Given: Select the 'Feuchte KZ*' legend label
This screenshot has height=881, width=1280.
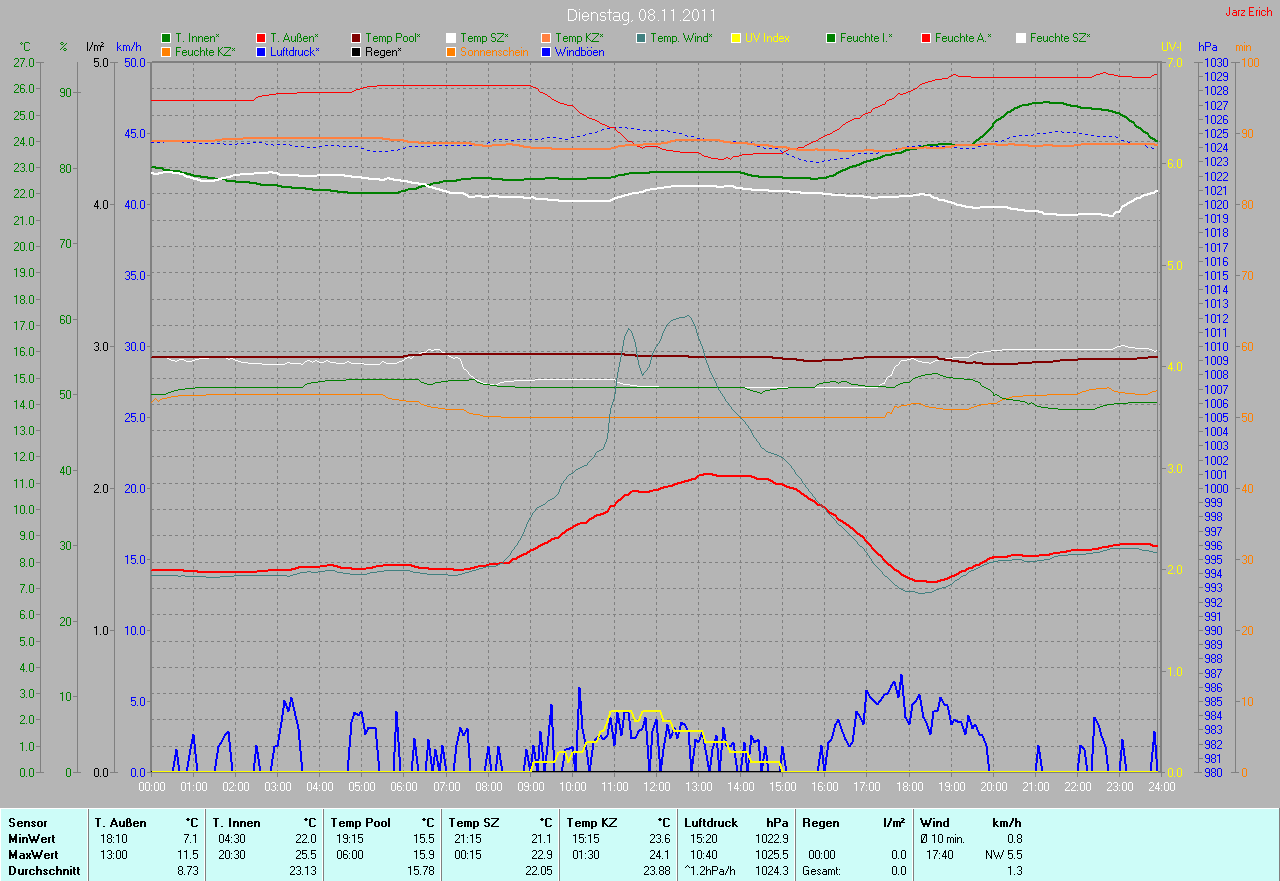Looking at the screenshot, I should [x=205, y=51].
